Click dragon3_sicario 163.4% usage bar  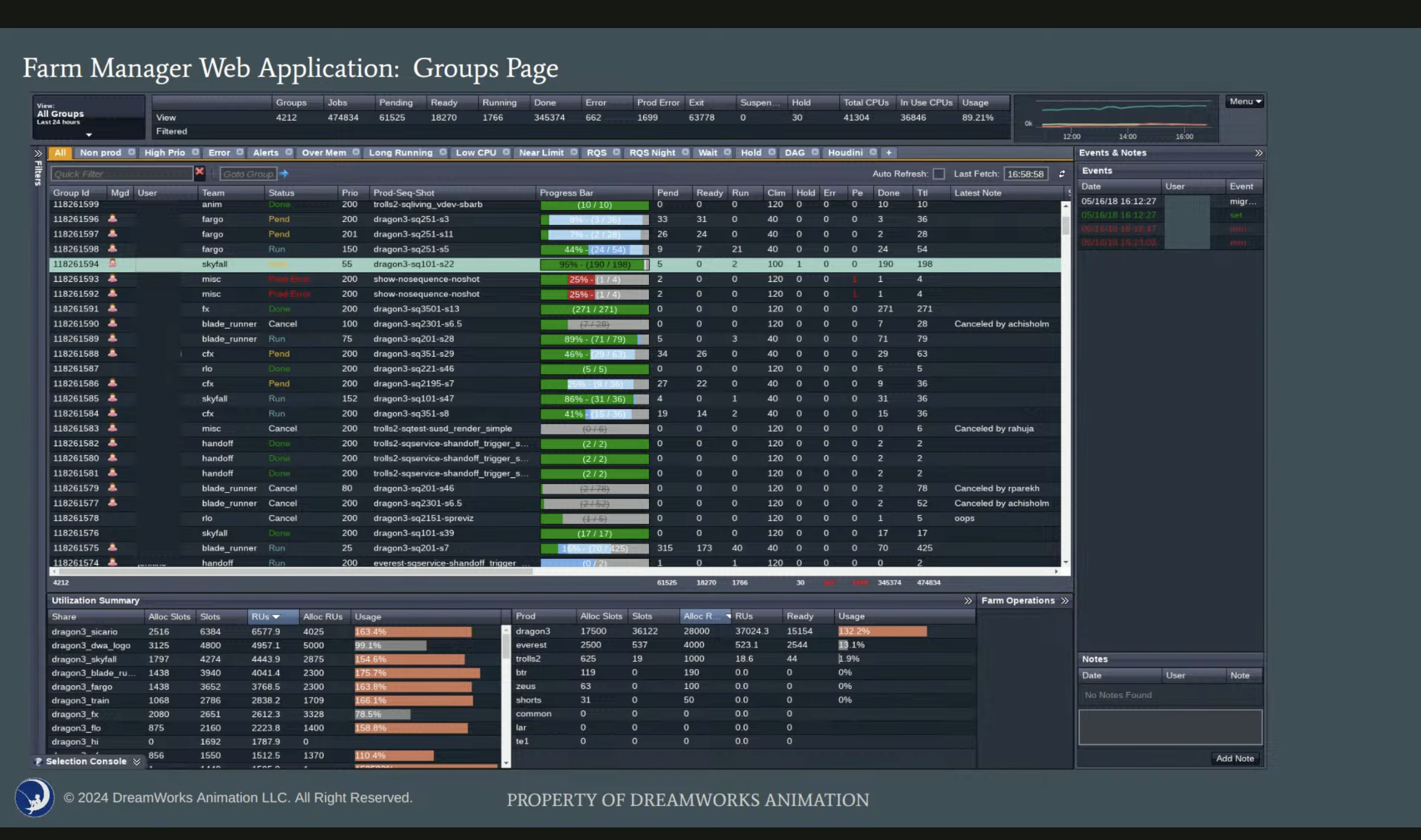click(x=413, y=632)
